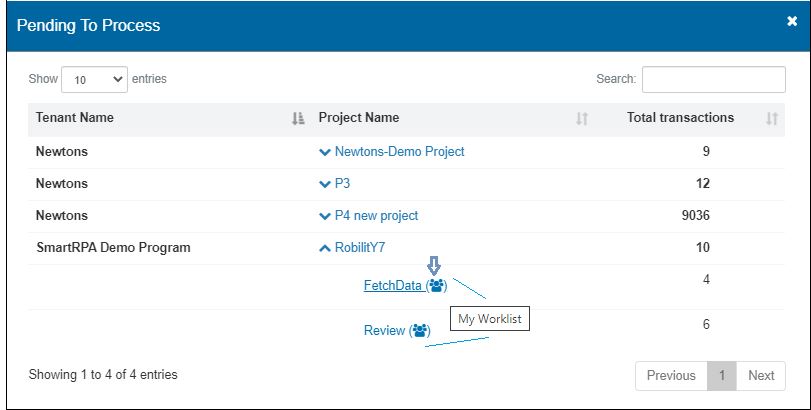Viewport: 811px width, 410px height.
Task: Click the Total transactions sort icon
Action: click(x=771, y=119)
